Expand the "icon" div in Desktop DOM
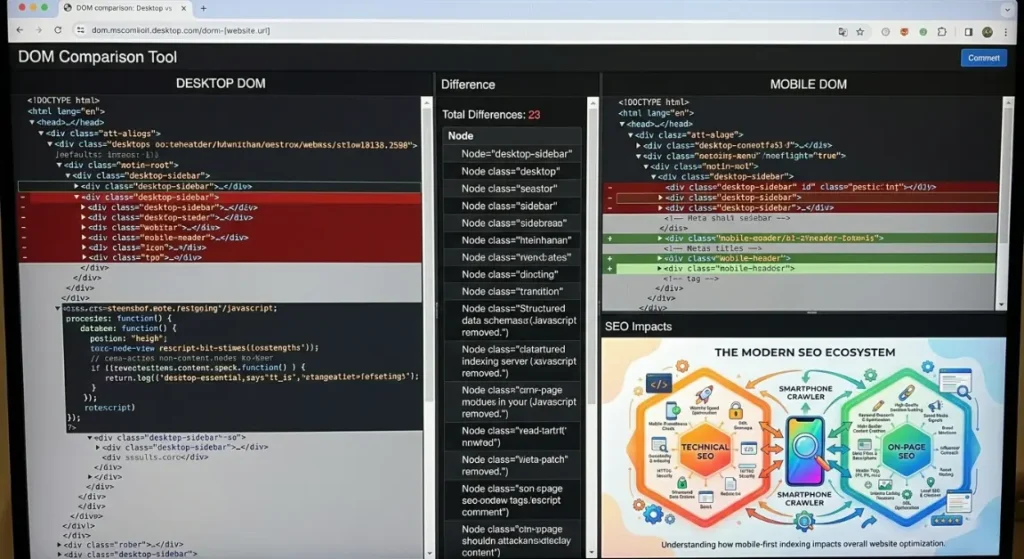 coord(83,248)
